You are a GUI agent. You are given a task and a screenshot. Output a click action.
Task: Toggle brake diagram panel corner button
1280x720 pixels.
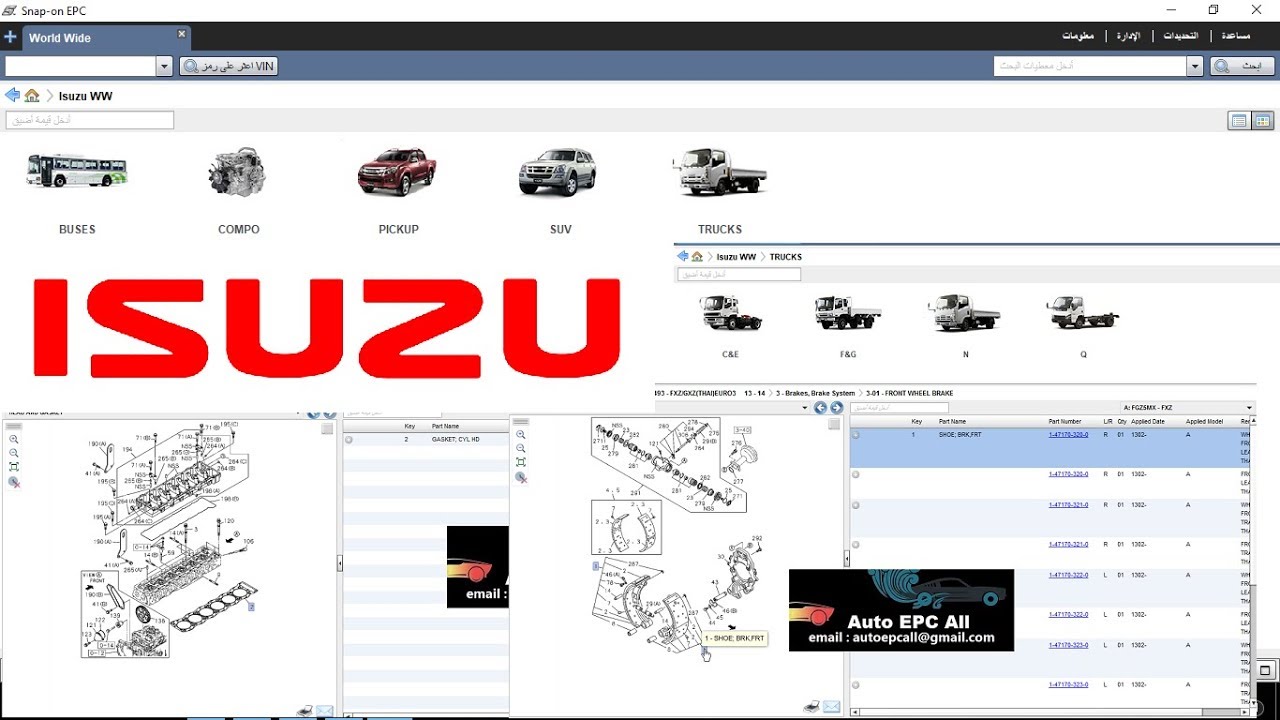[x=834, y=425]
